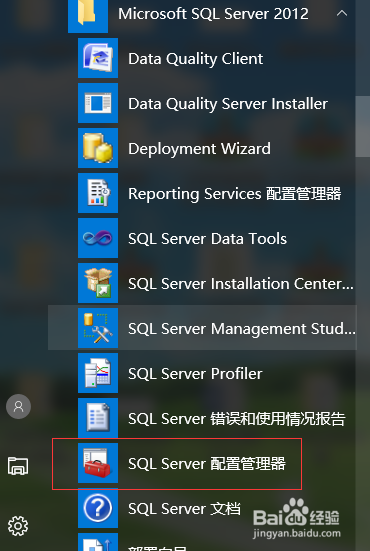Image resolution: width=370 pixels, height=551 pixels.
Task: Click the Data Quality Client icon
Action: [98, 58]
